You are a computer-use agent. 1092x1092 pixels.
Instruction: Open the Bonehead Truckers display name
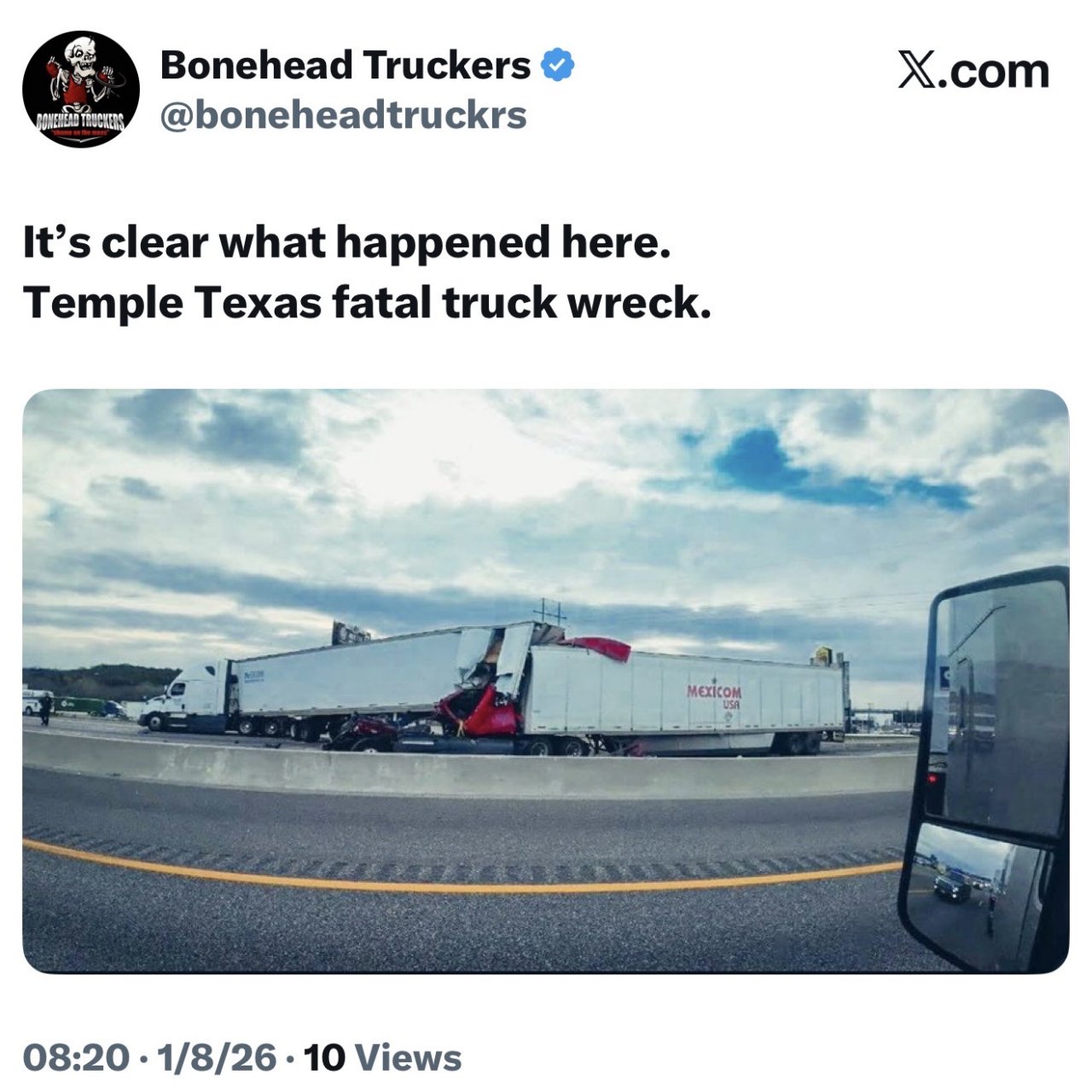point(346,66)
